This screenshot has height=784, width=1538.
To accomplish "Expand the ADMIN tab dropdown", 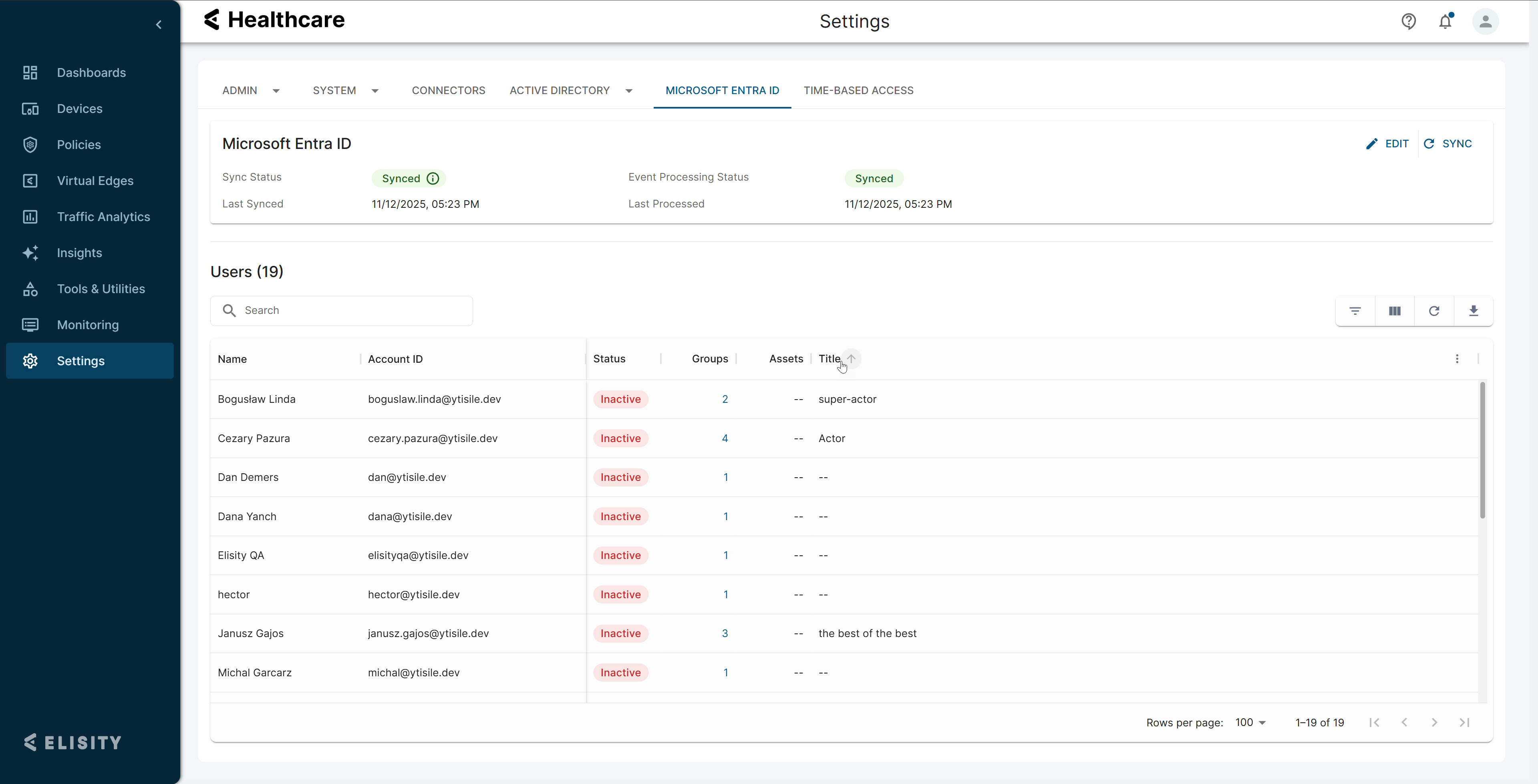I will (x=276, y=91).
